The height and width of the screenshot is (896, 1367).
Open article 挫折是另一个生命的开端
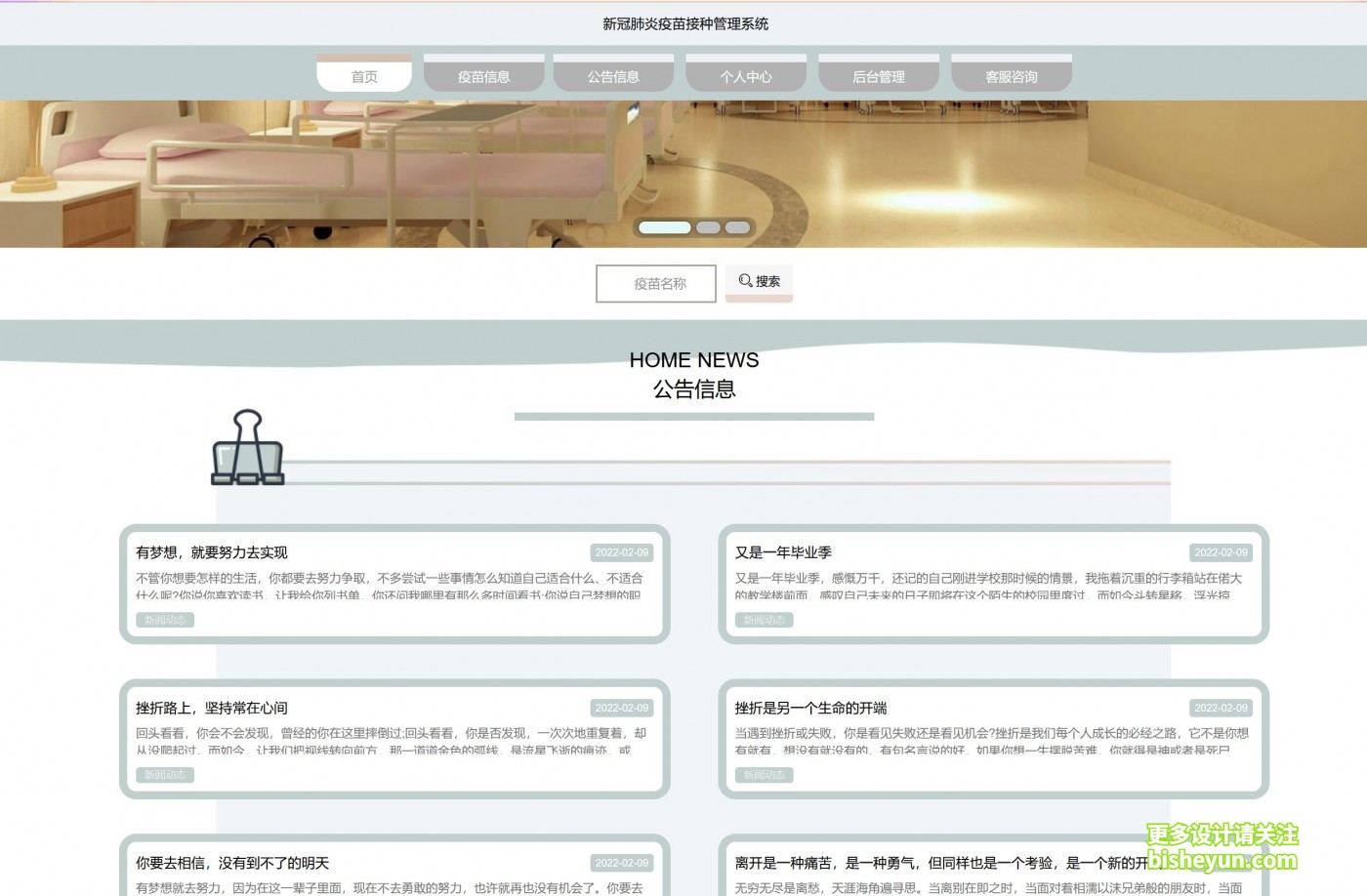pyautogui.click(x=810, y=708)
